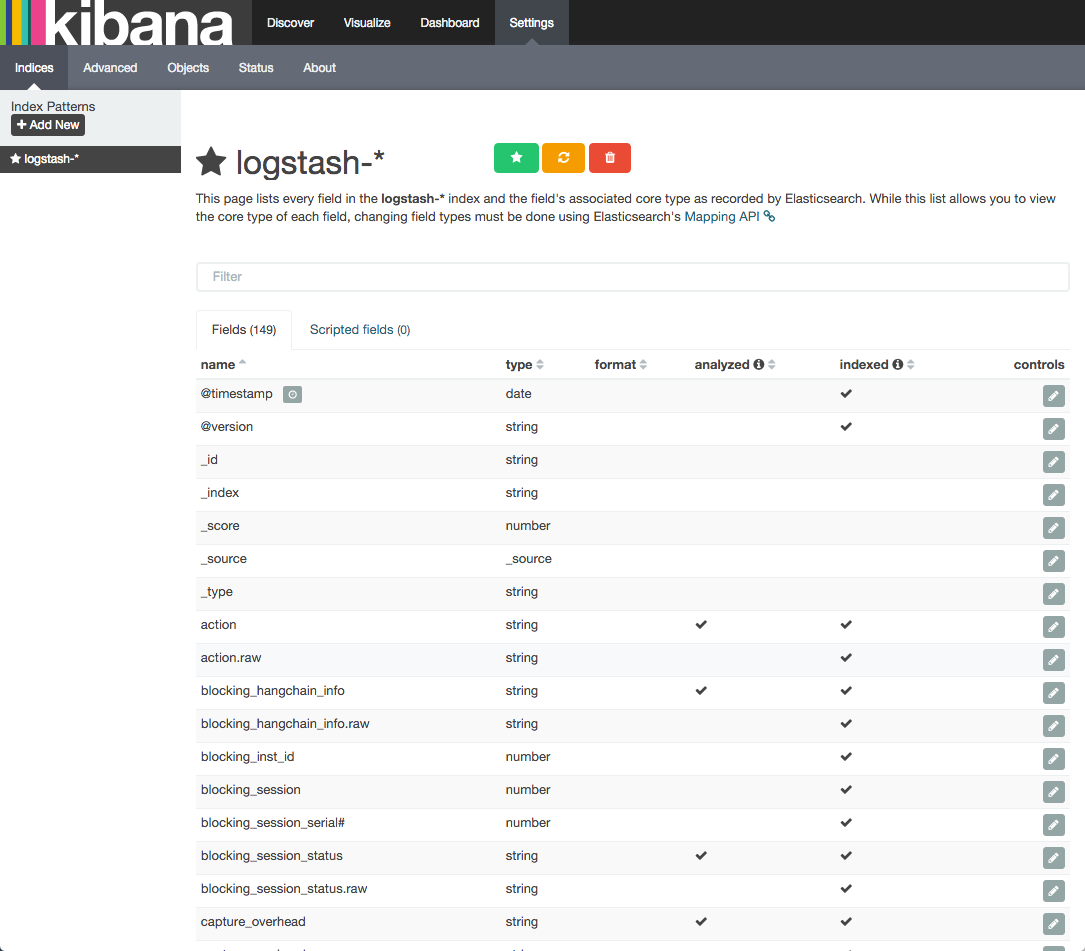
Task: Edit the _type field with pencil icon
Action: (1053, 594)
